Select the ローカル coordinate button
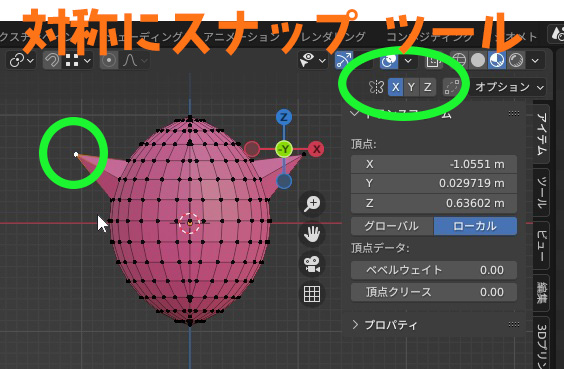 476,226
